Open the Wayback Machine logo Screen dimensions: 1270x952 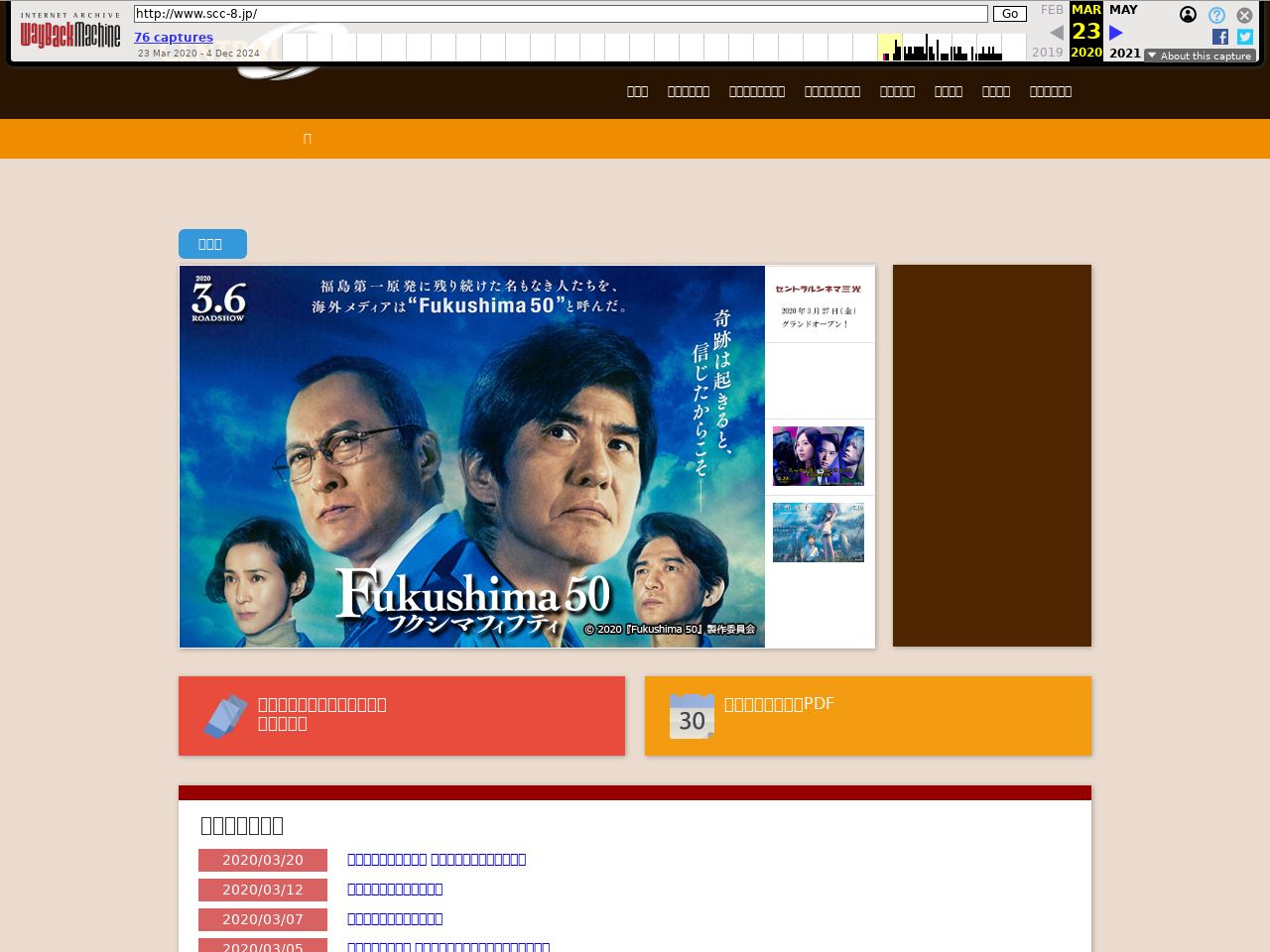(70, 31)
